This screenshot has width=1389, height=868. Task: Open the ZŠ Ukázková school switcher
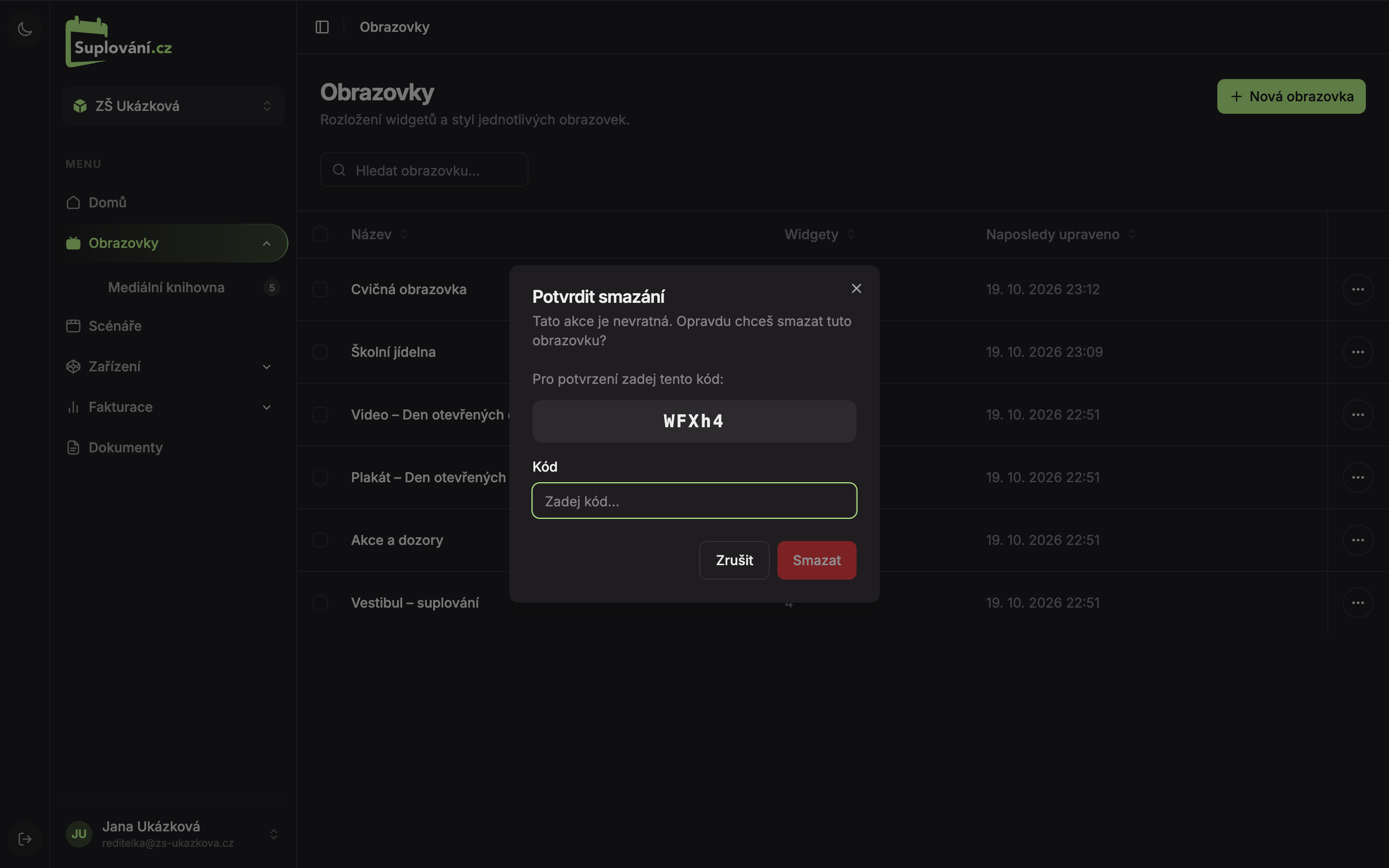[x=173, y=106]
